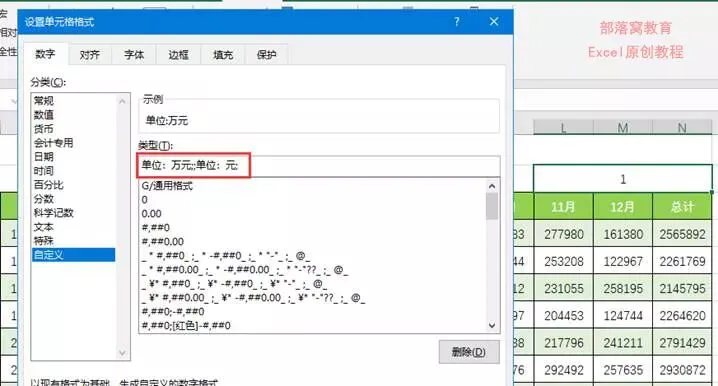Select 货币 in the category list

[x=73, y=129]
